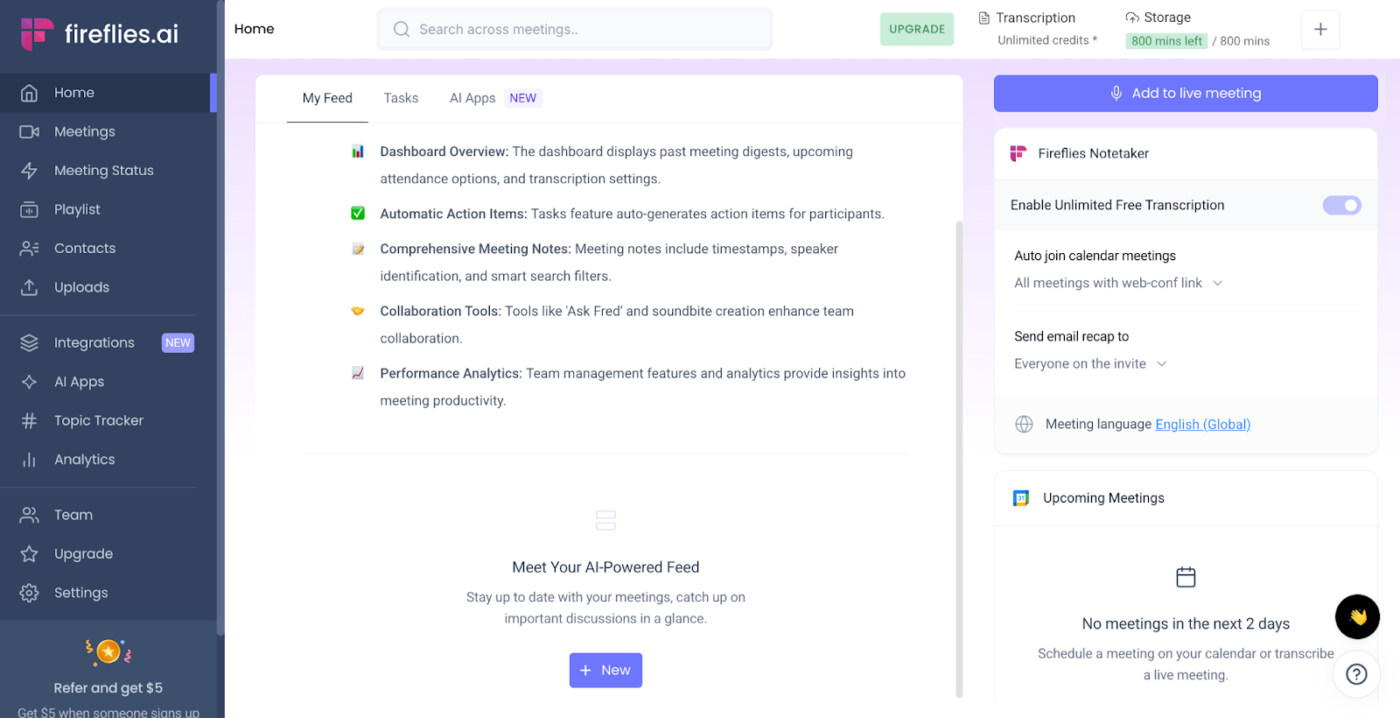Click the green Upgrade button

[917, 29]
